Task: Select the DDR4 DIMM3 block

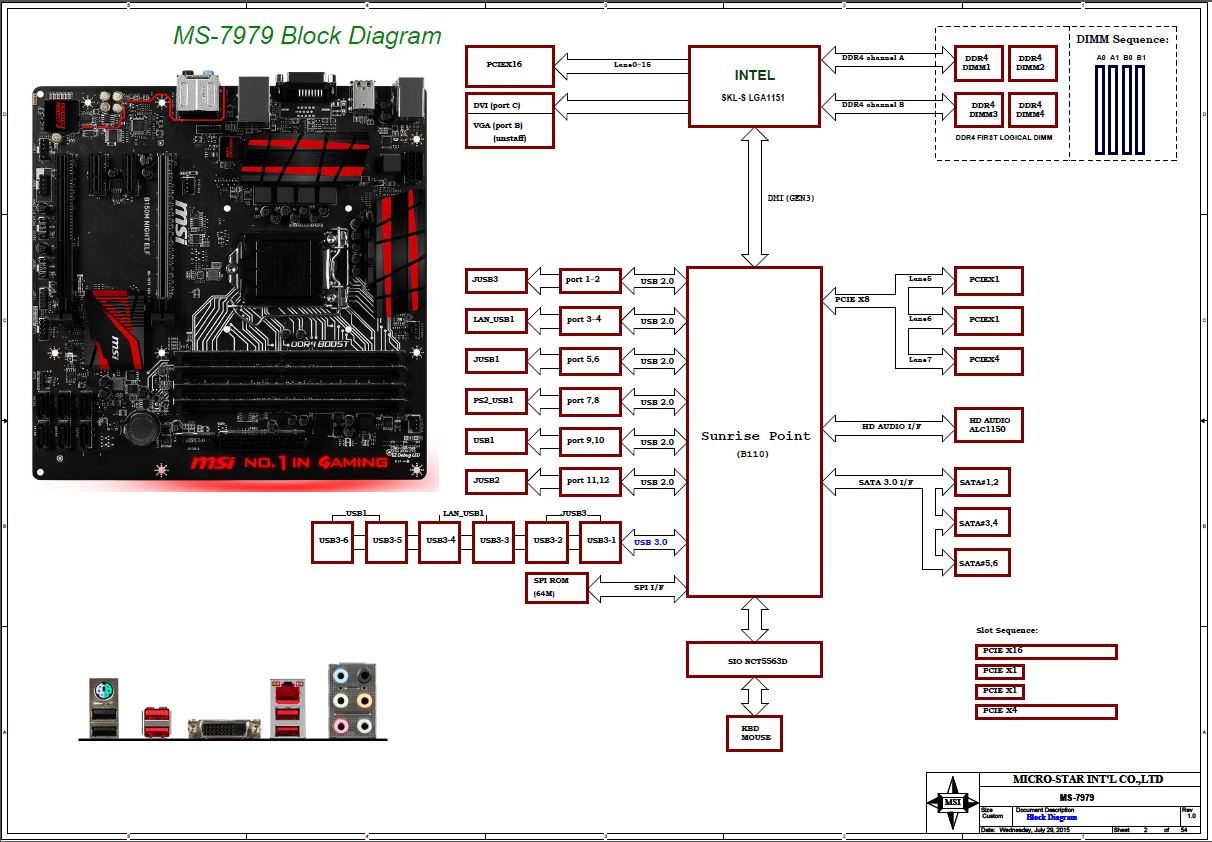Action: (978, 109)
